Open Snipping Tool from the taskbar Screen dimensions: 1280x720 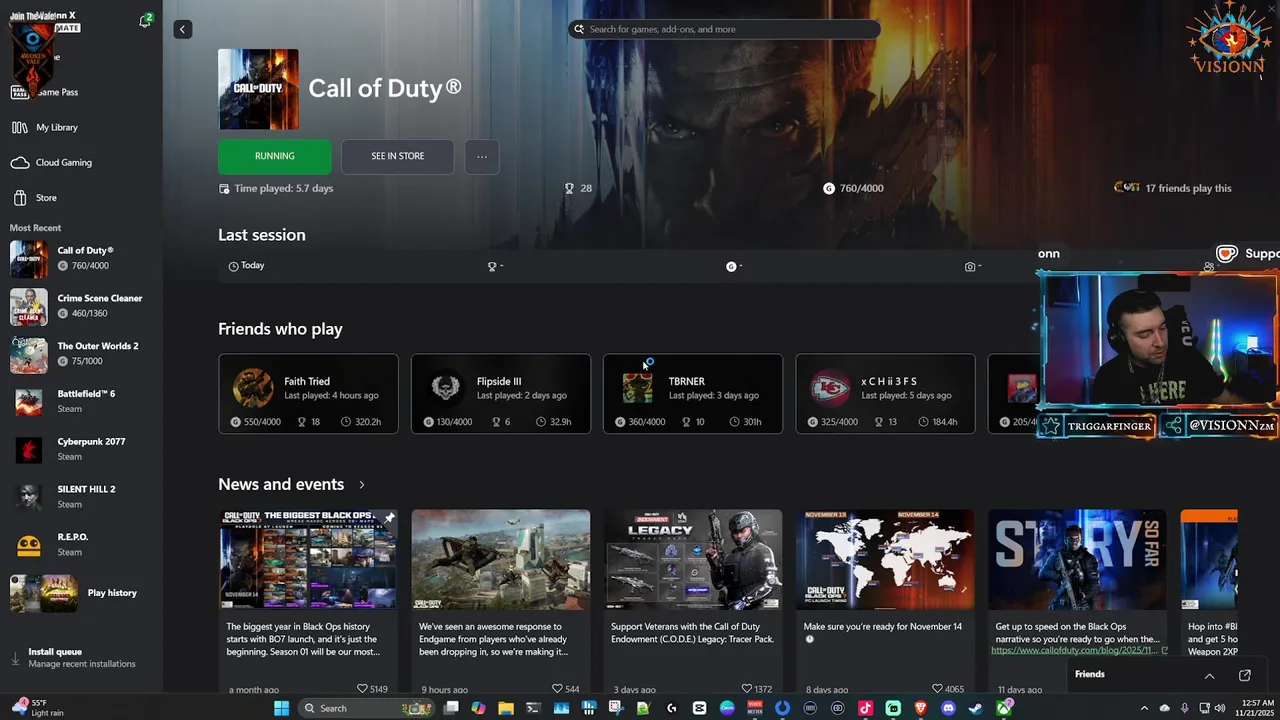(x=616, y=708)
